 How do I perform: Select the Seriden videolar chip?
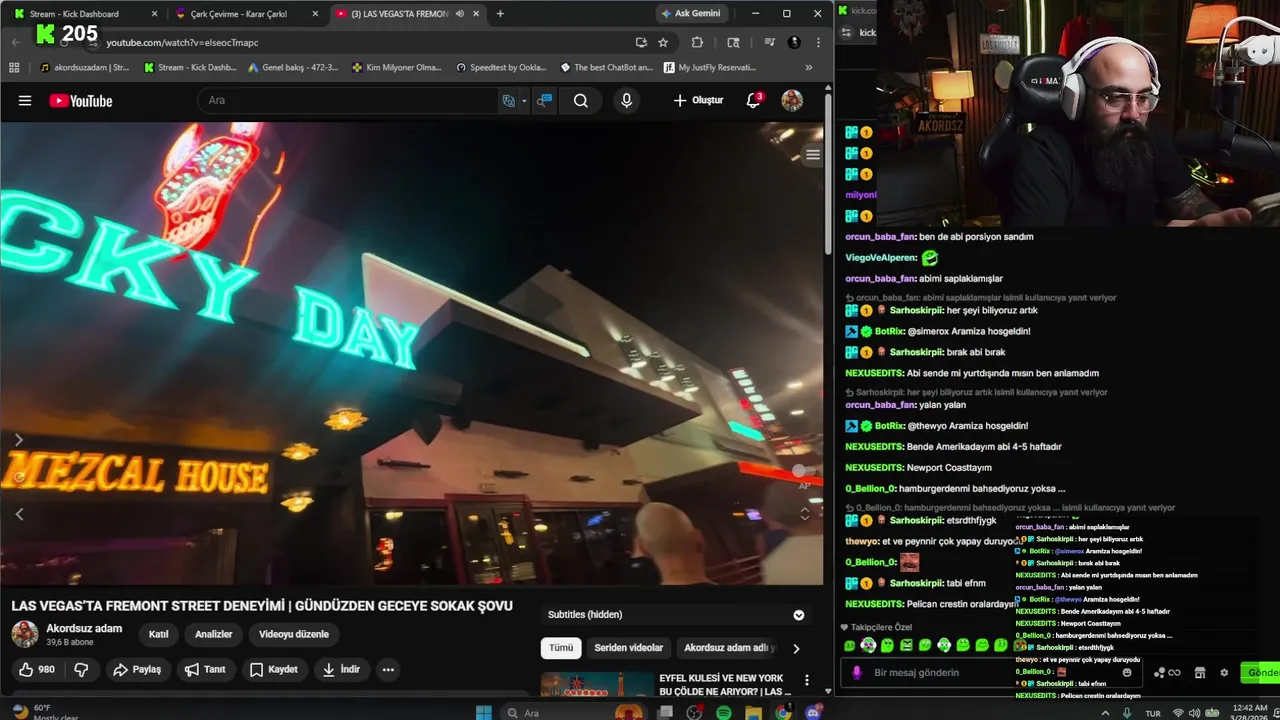[628, 648]
